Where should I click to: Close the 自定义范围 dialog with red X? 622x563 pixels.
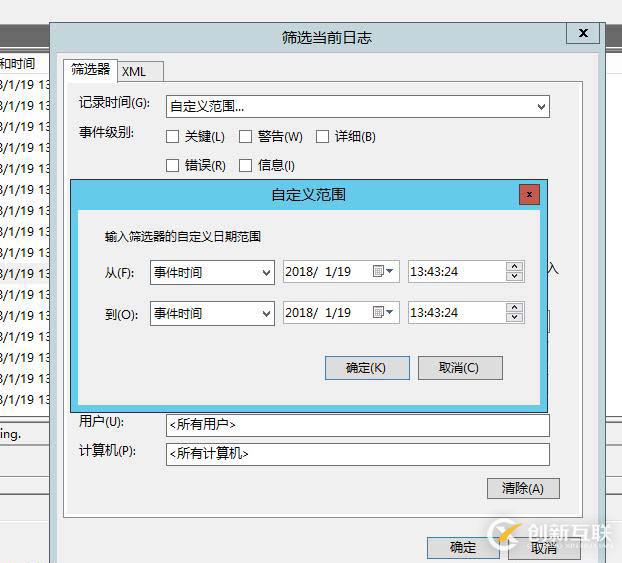pyautogui.click(x=529, y=194)
